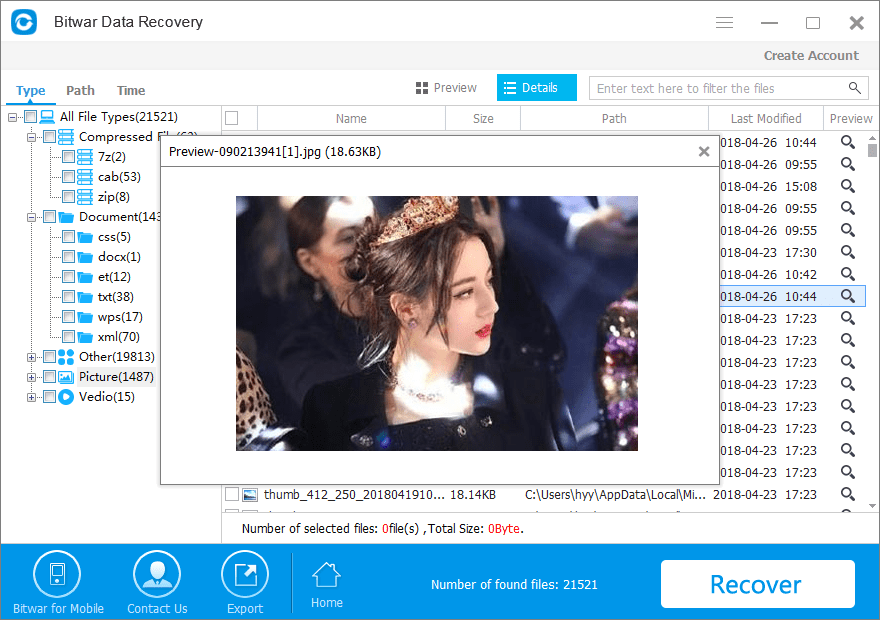Click the Bitwar Data Recovery logo icon
The height and width of the screenshot is (620, 880).
click(x=24, y=22)
